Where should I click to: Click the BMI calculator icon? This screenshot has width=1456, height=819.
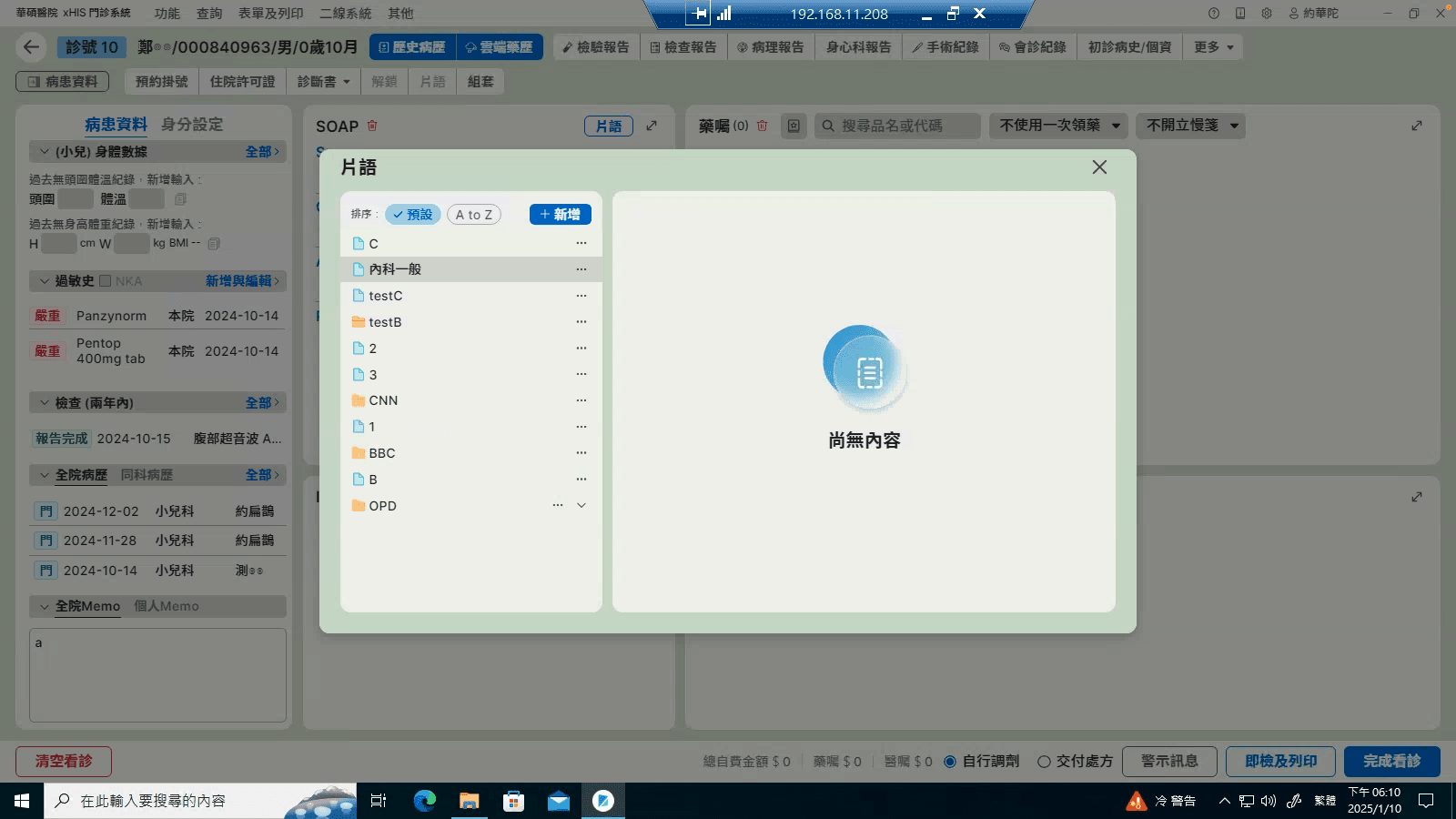[x=214, y=243]
